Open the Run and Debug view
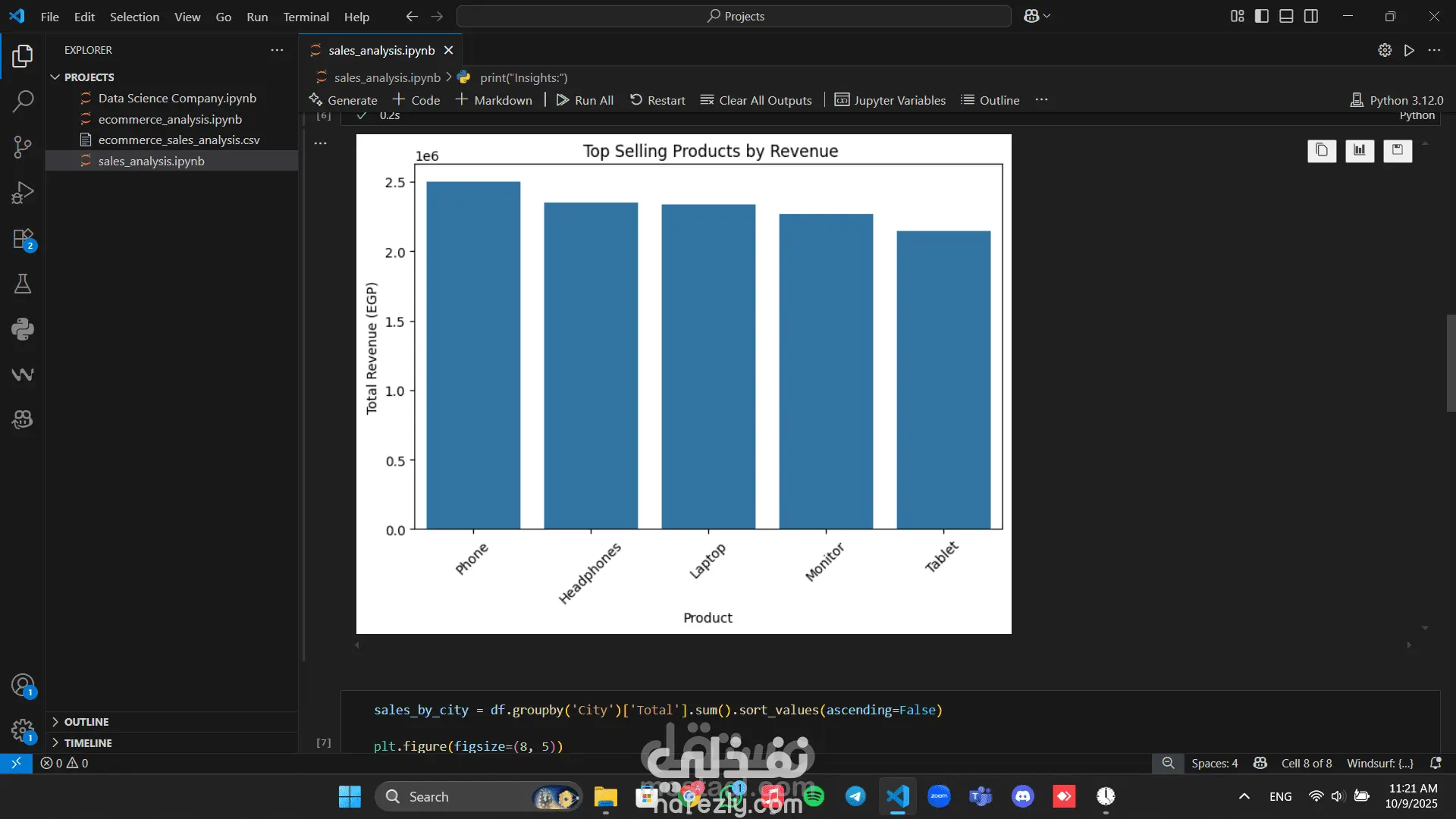Viewport: 1456px width, 819px height. (23, 193)
